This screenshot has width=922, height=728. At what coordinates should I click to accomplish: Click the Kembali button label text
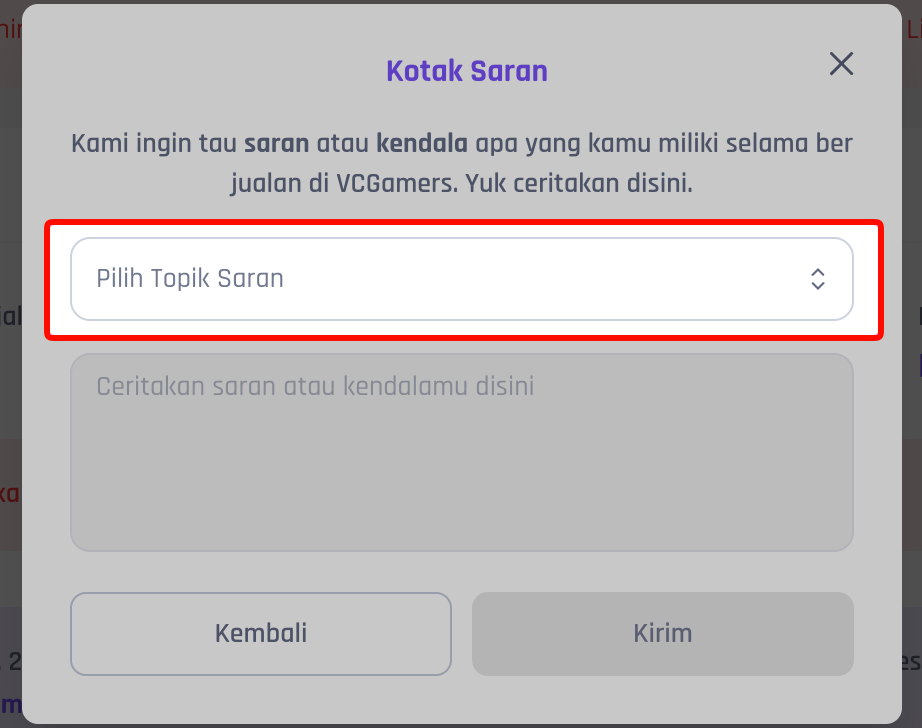point(261,633)
